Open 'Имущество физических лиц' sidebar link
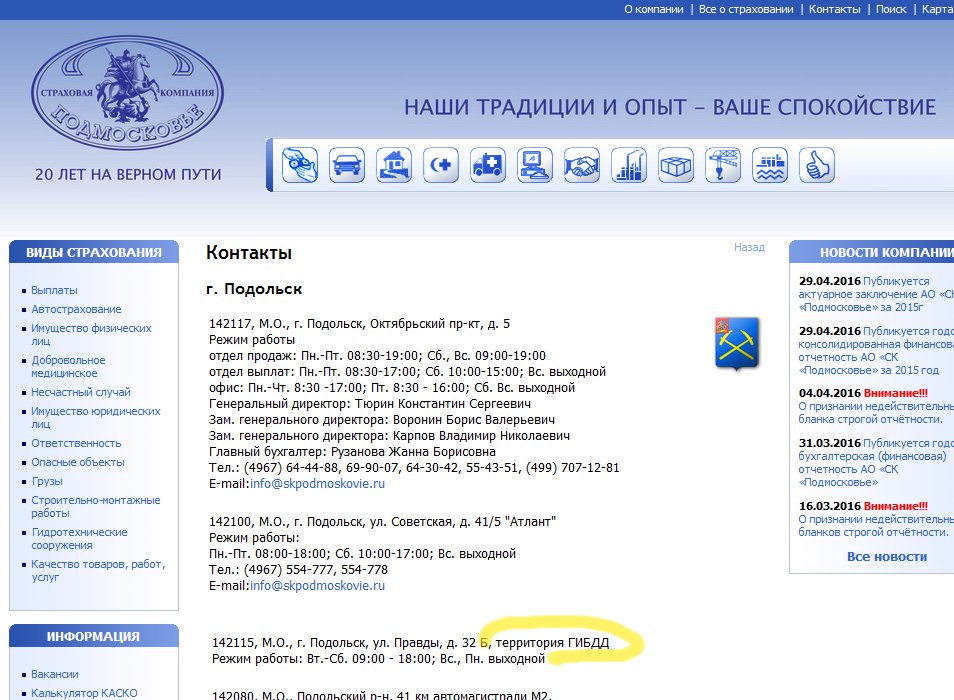 tap(91, 334)
